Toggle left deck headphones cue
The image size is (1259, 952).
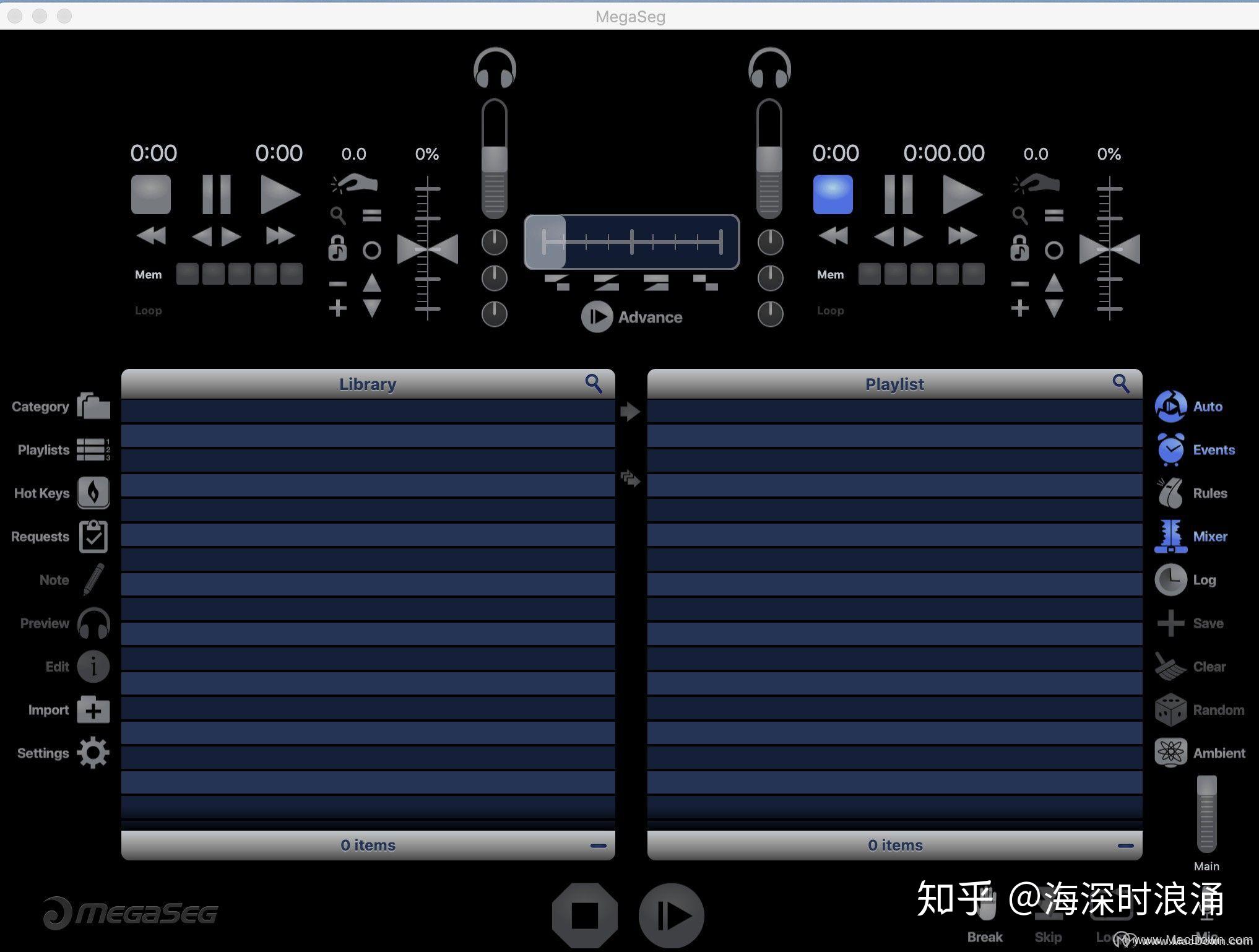495,68
